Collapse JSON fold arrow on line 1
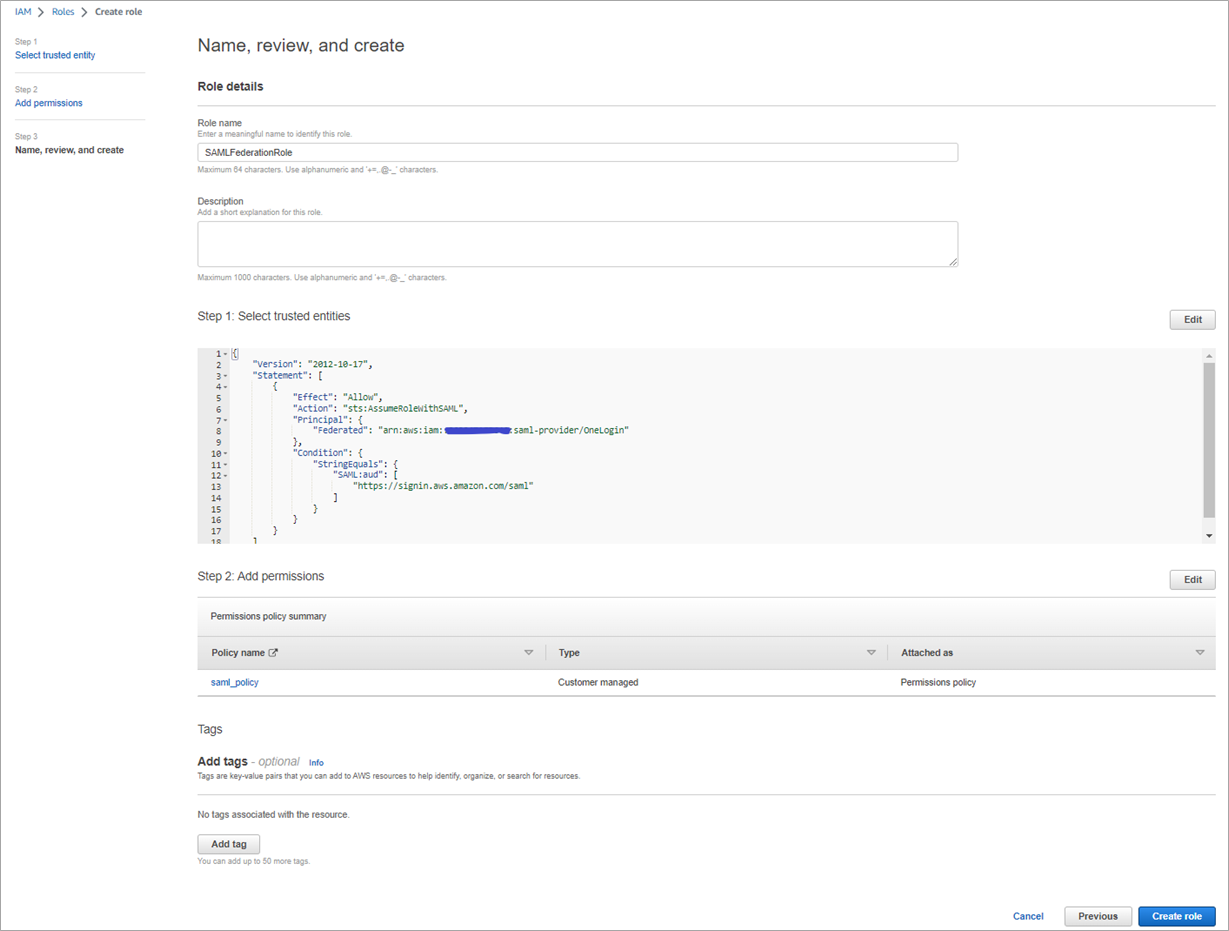Image resolution: width=1229 pixels, height=931 pixels. click(x=226, y=354)
